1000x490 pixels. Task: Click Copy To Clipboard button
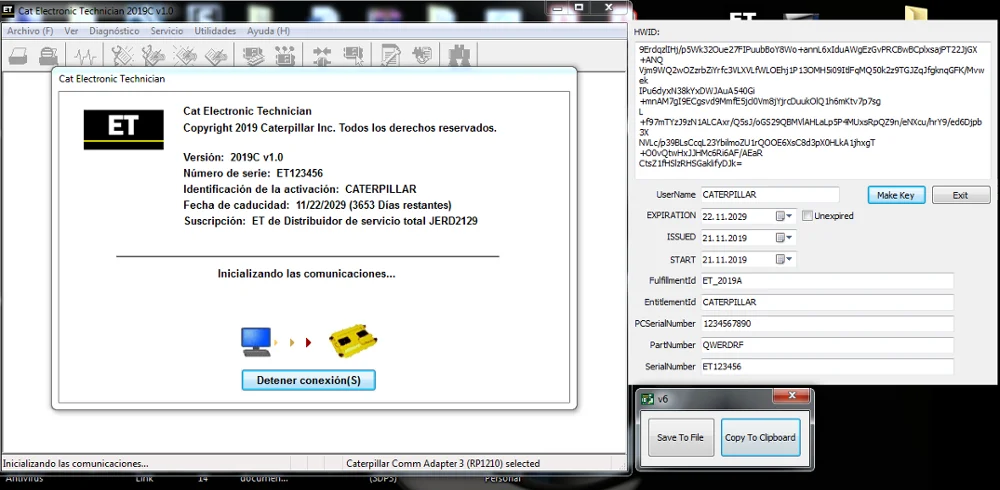coord(760,438)
